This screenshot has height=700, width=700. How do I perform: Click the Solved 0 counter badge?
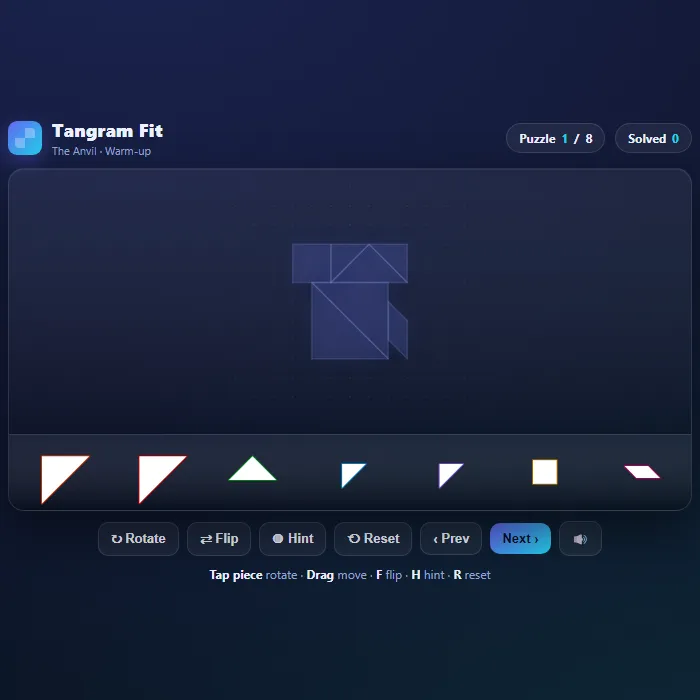point(653,138)
